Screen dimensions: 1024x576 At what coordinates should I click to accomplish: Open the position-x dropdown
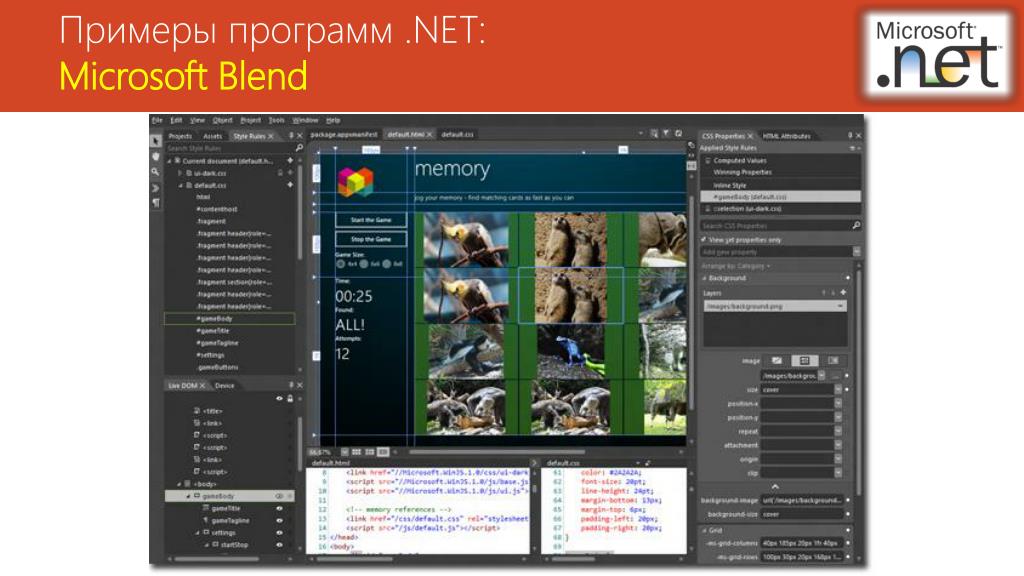[x=838, y=404]
